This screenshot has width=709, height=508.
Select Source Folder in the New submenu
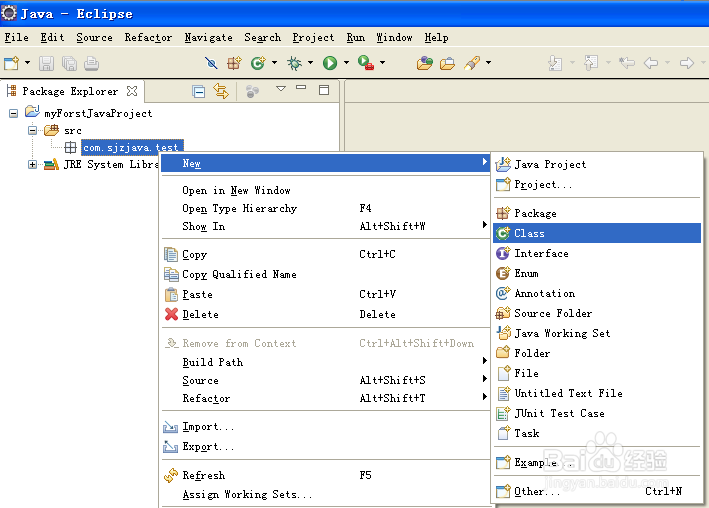coord(597,313)
